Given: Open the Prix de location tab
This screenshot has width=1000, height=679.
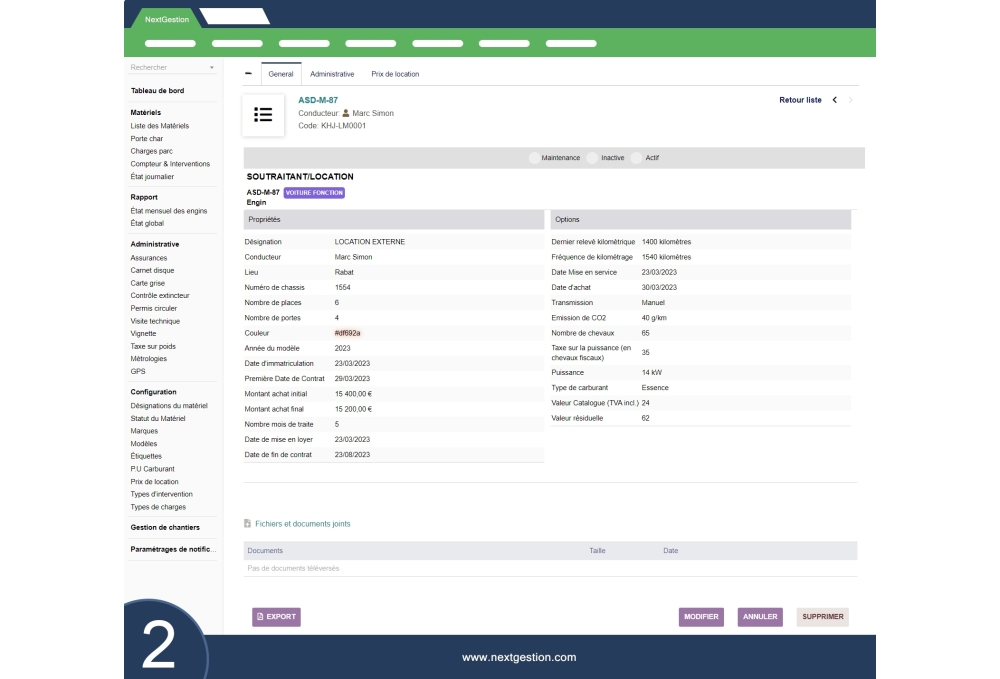Looking at the screenshot, I should [x=395, y=74].
